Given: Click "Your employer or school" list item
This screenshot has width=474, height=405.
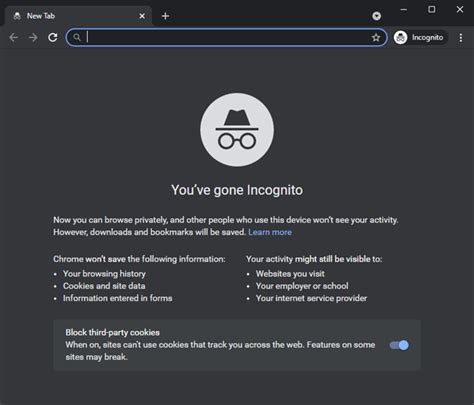Looking at the screenshot, I should click(x=302, y=286).
